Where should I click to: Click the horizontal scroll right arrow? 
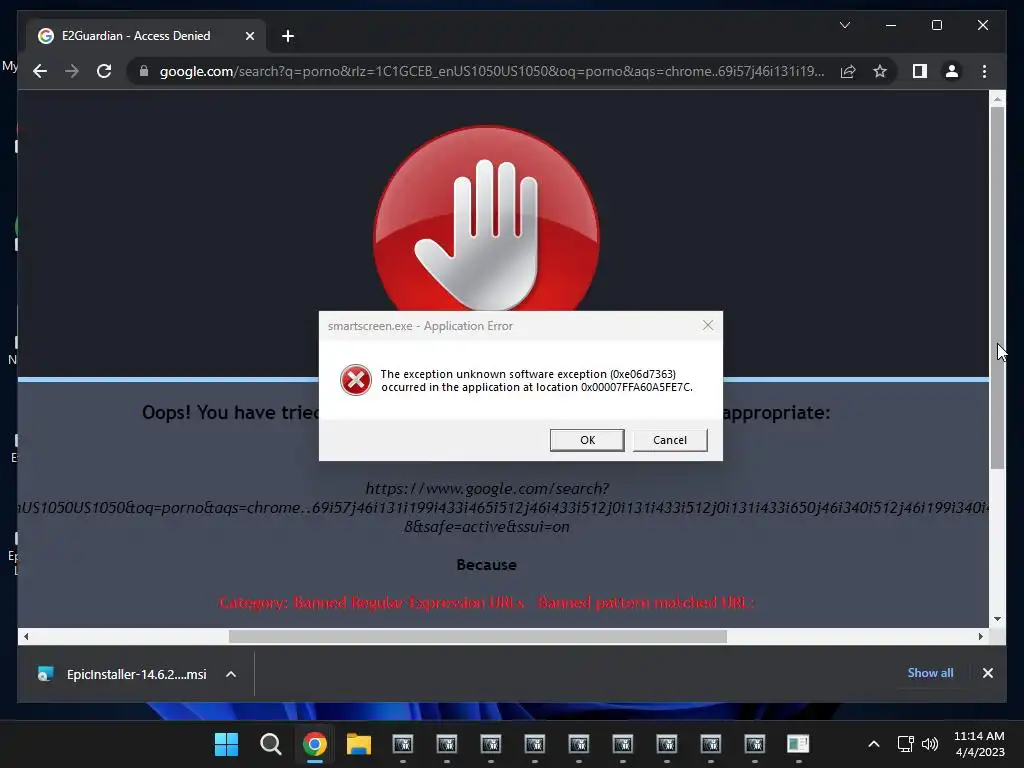[981, 636]
